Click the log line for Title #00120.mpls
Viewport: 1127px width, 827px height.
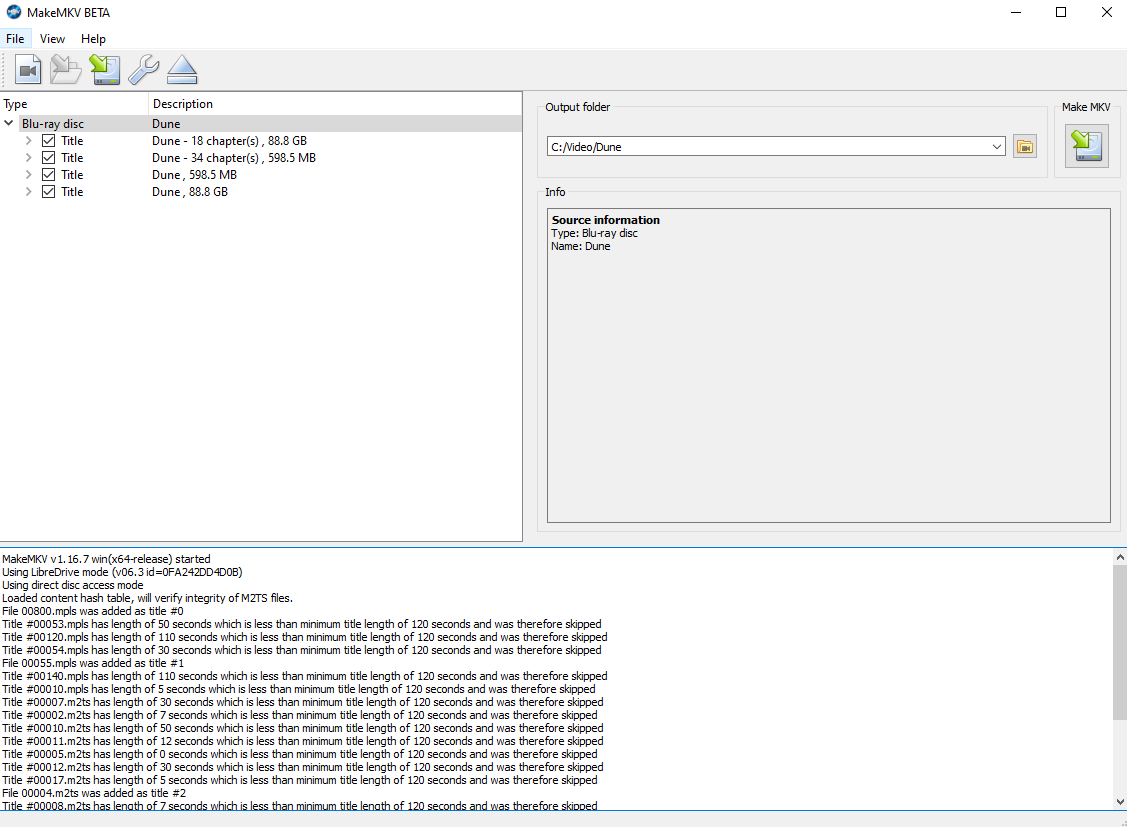(x=305, y=637)
